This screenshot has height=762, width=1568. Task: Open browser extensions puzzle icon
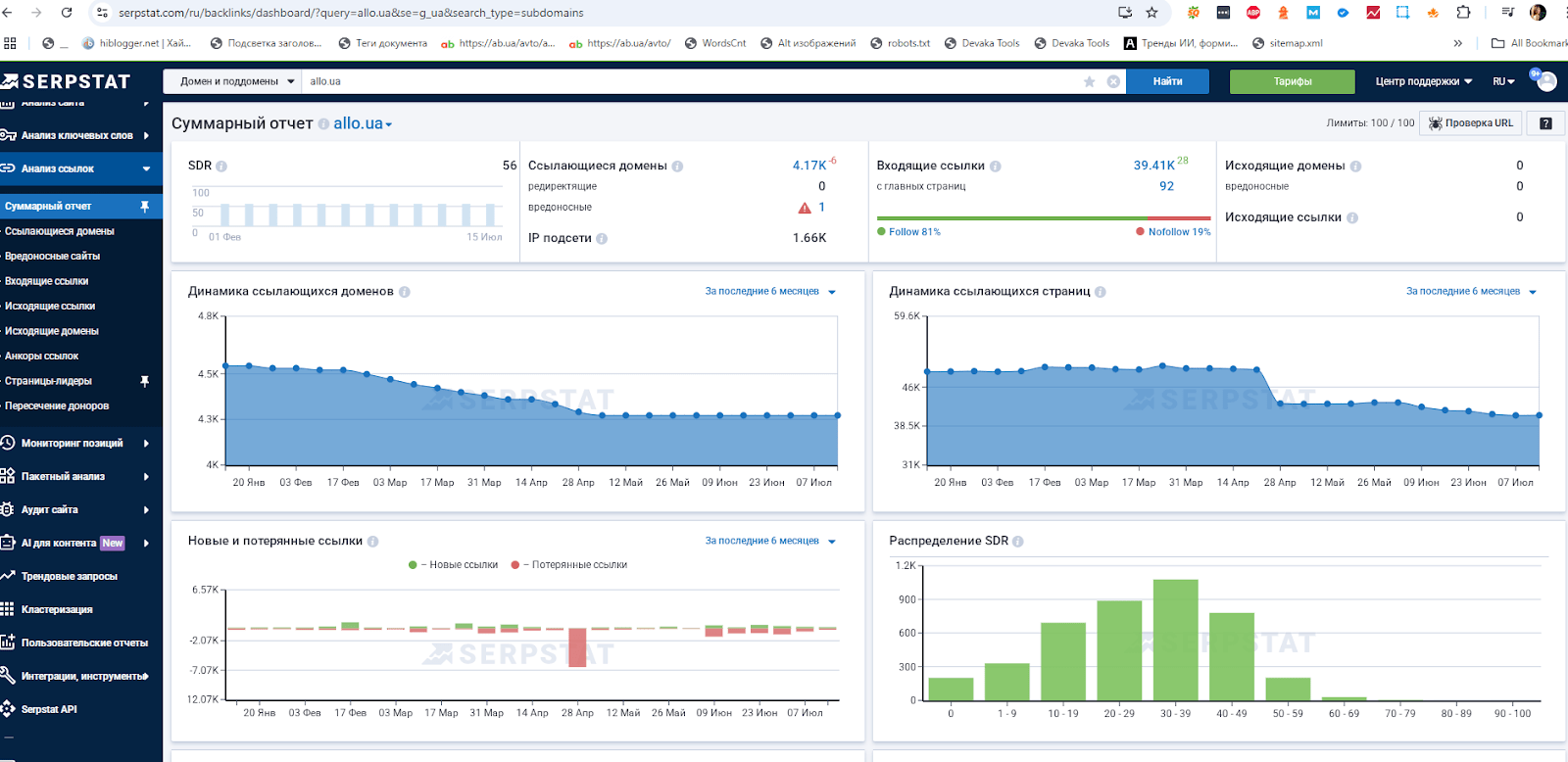coord(1463,13)
